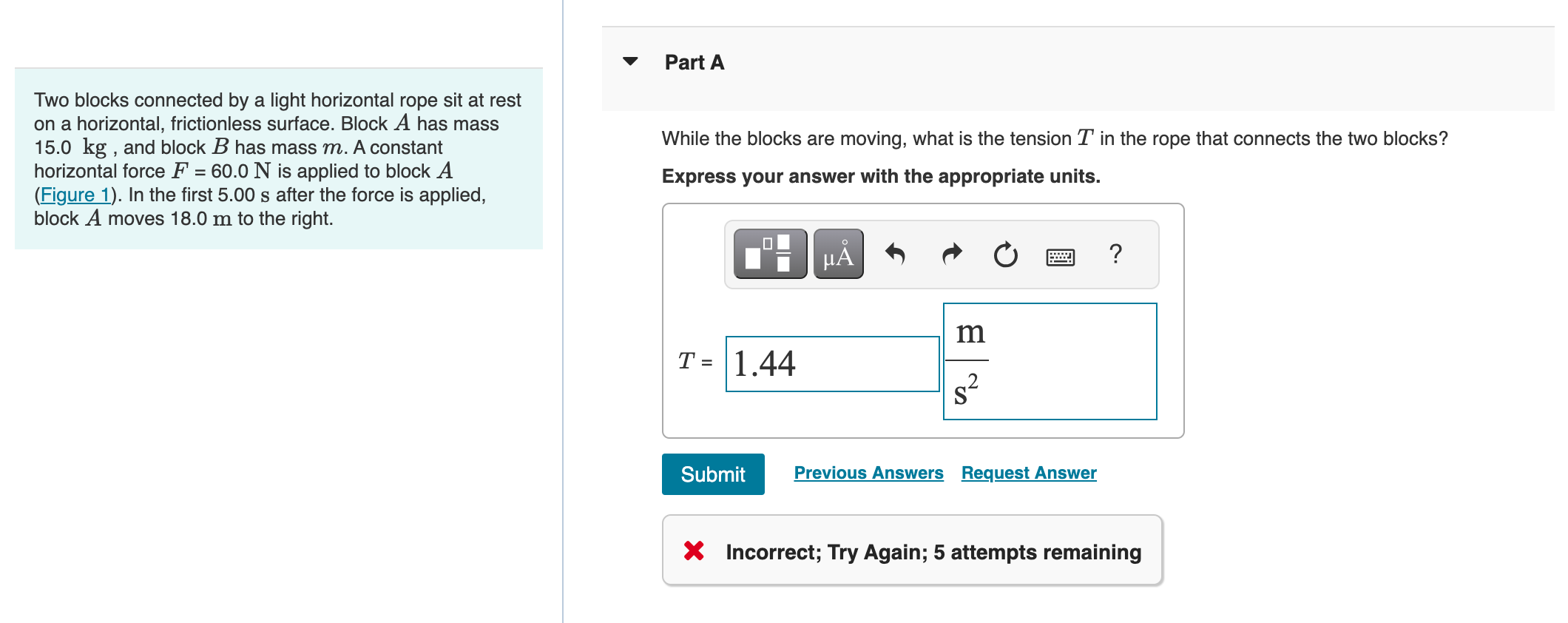Collapse the Part A section

(630, 61)
